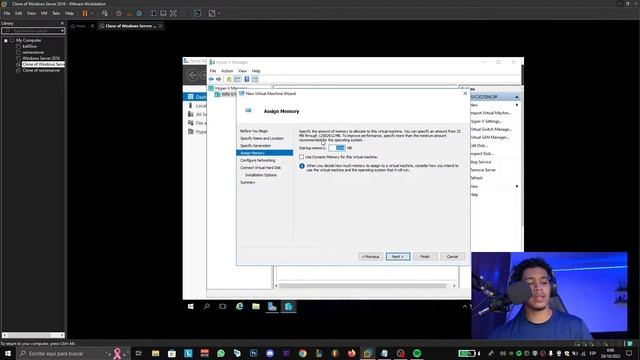Close the Clone of Windows Server tab
This screenshot has width=640, height=360.
tap(160, 26)
